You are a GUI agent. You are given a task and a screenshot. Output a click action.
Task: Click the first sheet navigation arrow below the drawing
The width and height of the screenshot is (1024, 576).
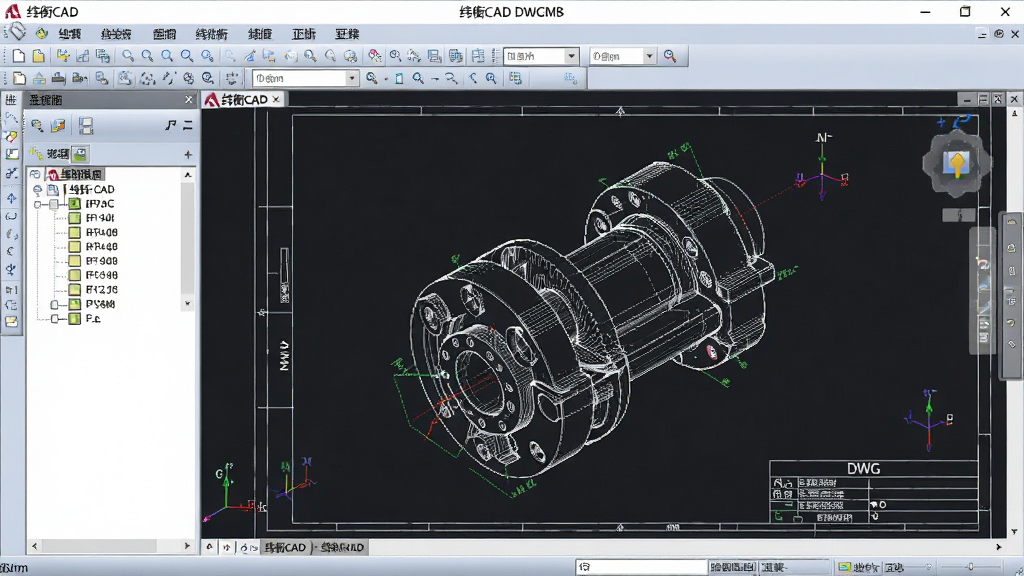tap(209, 547)
